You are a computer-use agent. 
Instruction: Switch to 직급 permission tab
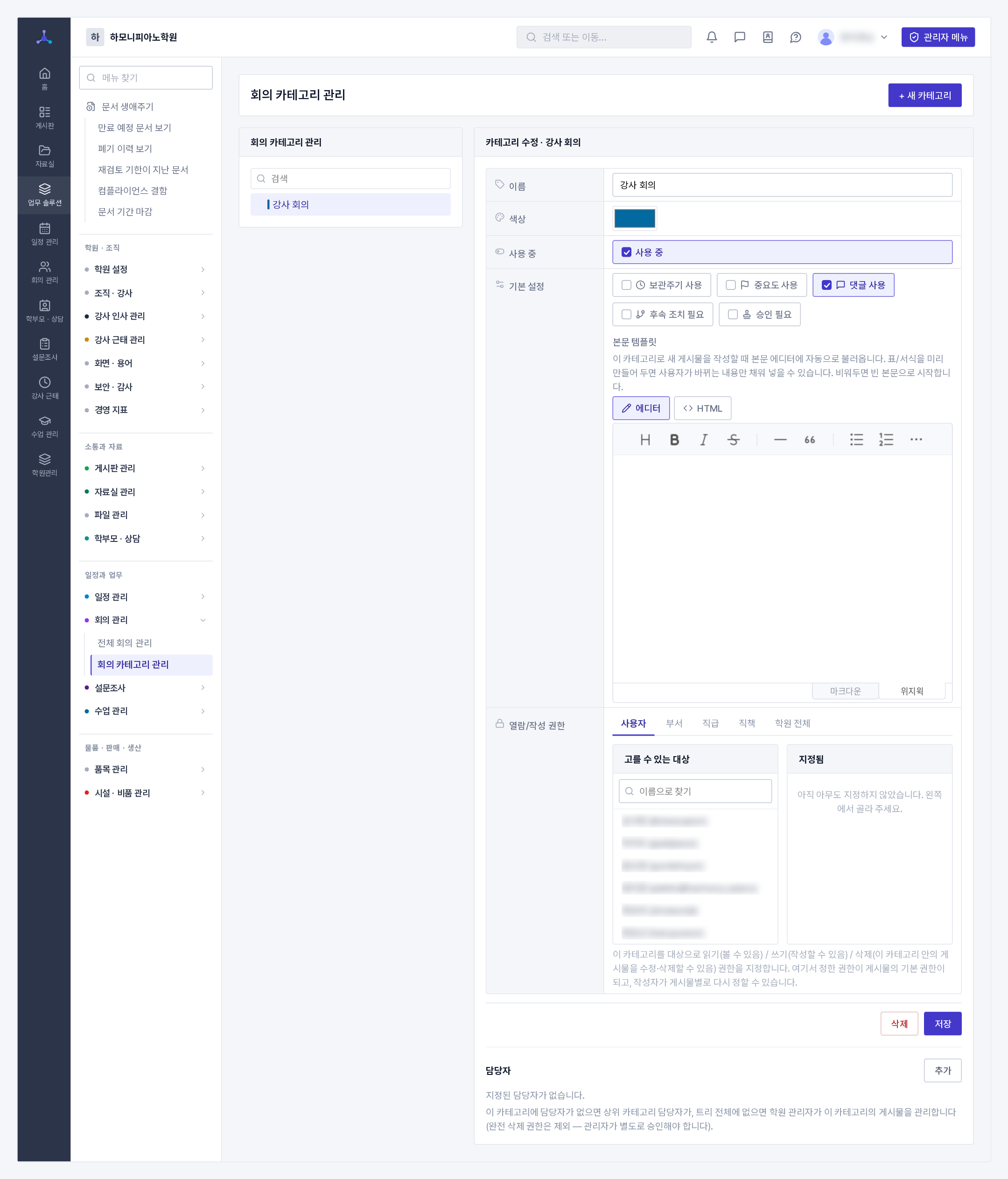click(710, 723)
